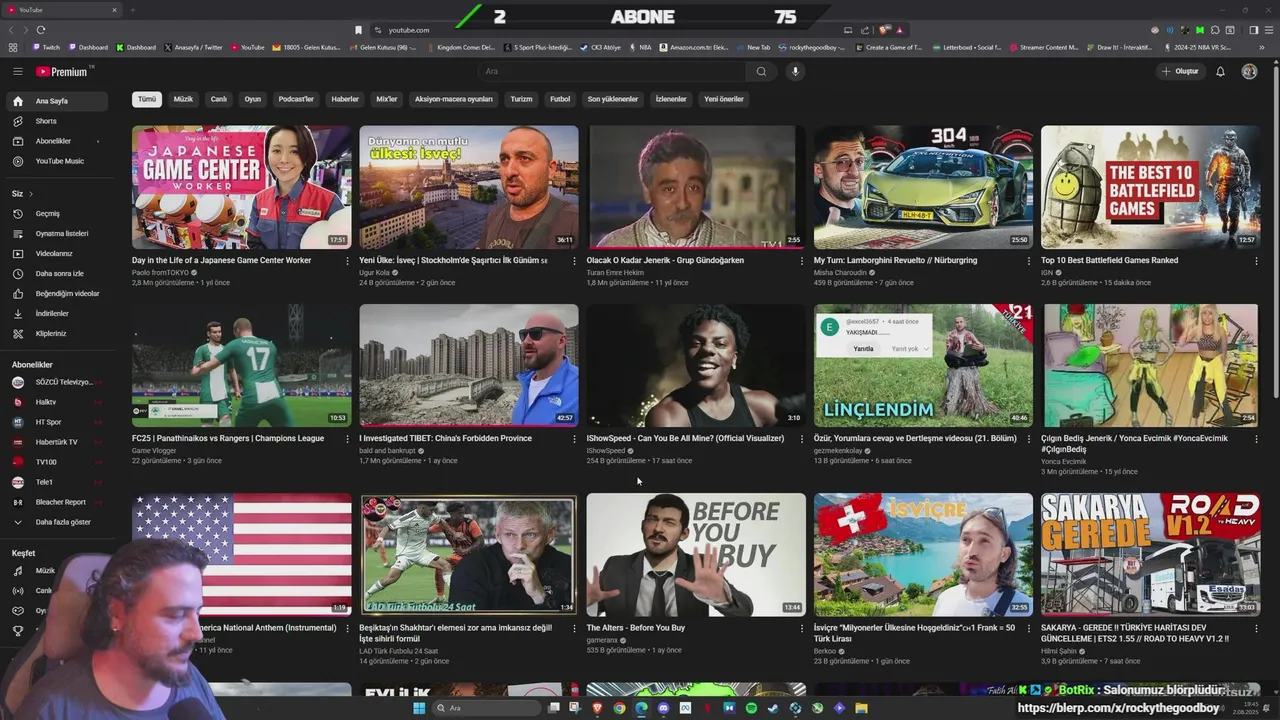The width and height of the screenshot is (1280, 720).
Task: Open Paolo fromTOKYO channel link
Action: [x=160, y=272]
